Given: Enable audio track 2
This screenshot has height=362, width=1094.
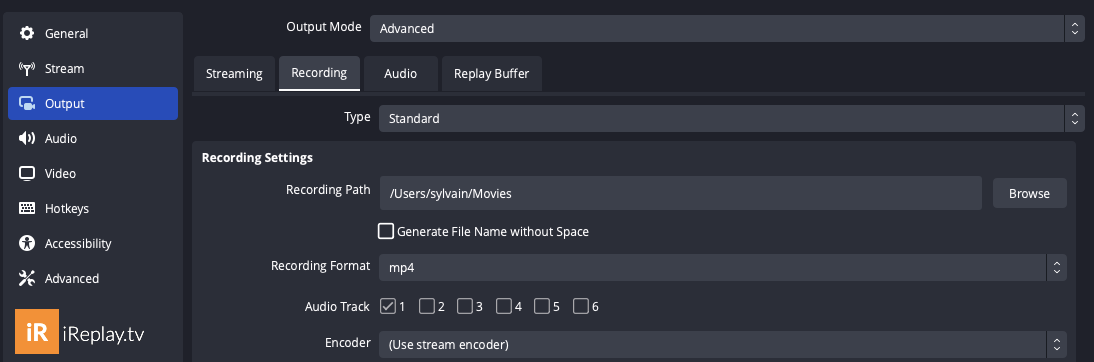Looking at the screenshot, I should pos(427,306).
